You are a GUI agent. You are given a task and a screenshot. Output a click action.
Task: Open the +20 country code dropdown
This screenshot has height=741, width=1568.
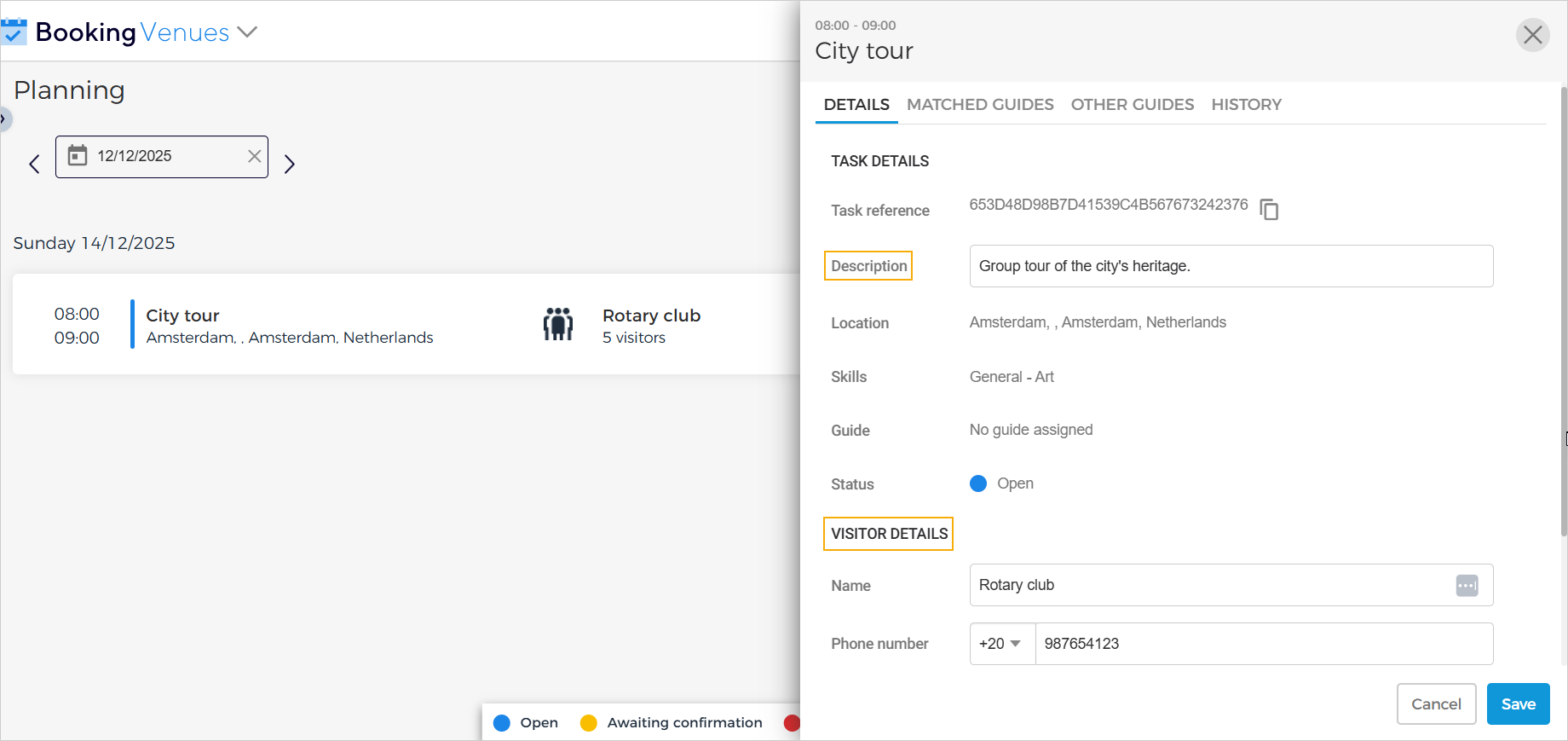pos(1001,644)
